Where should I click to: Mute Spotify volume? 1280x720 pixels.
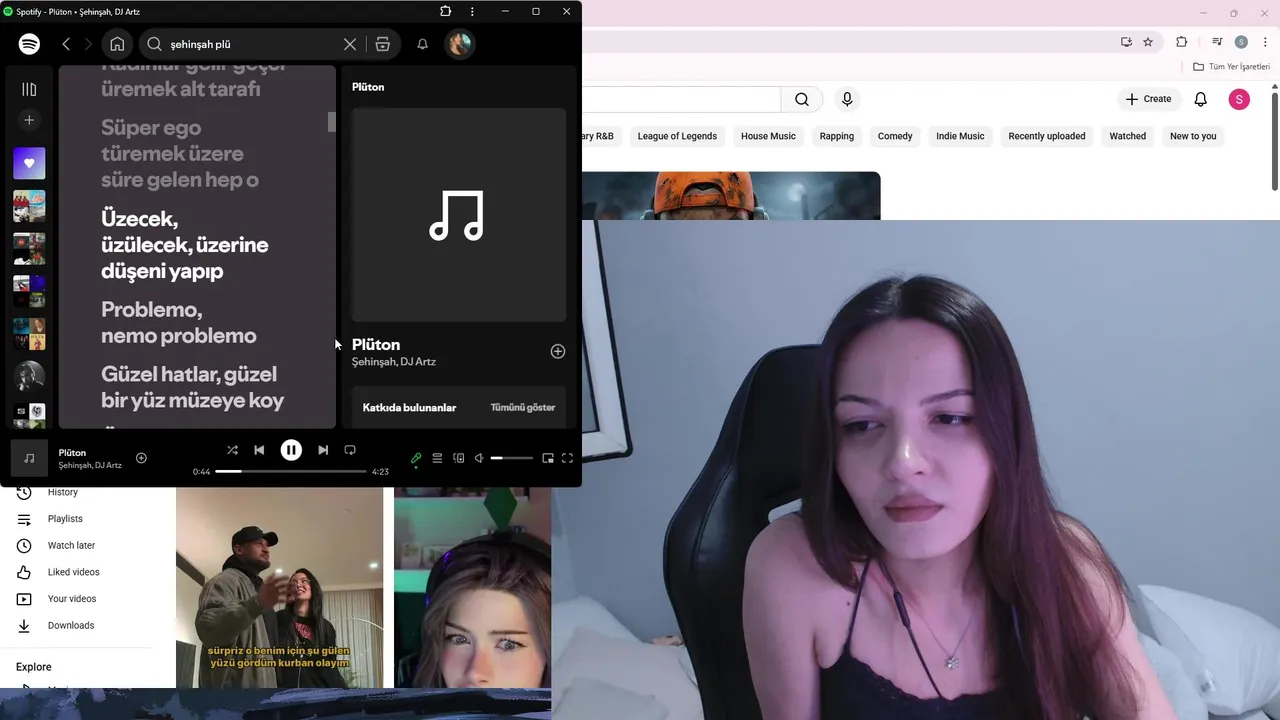click(x=479, y=458)
